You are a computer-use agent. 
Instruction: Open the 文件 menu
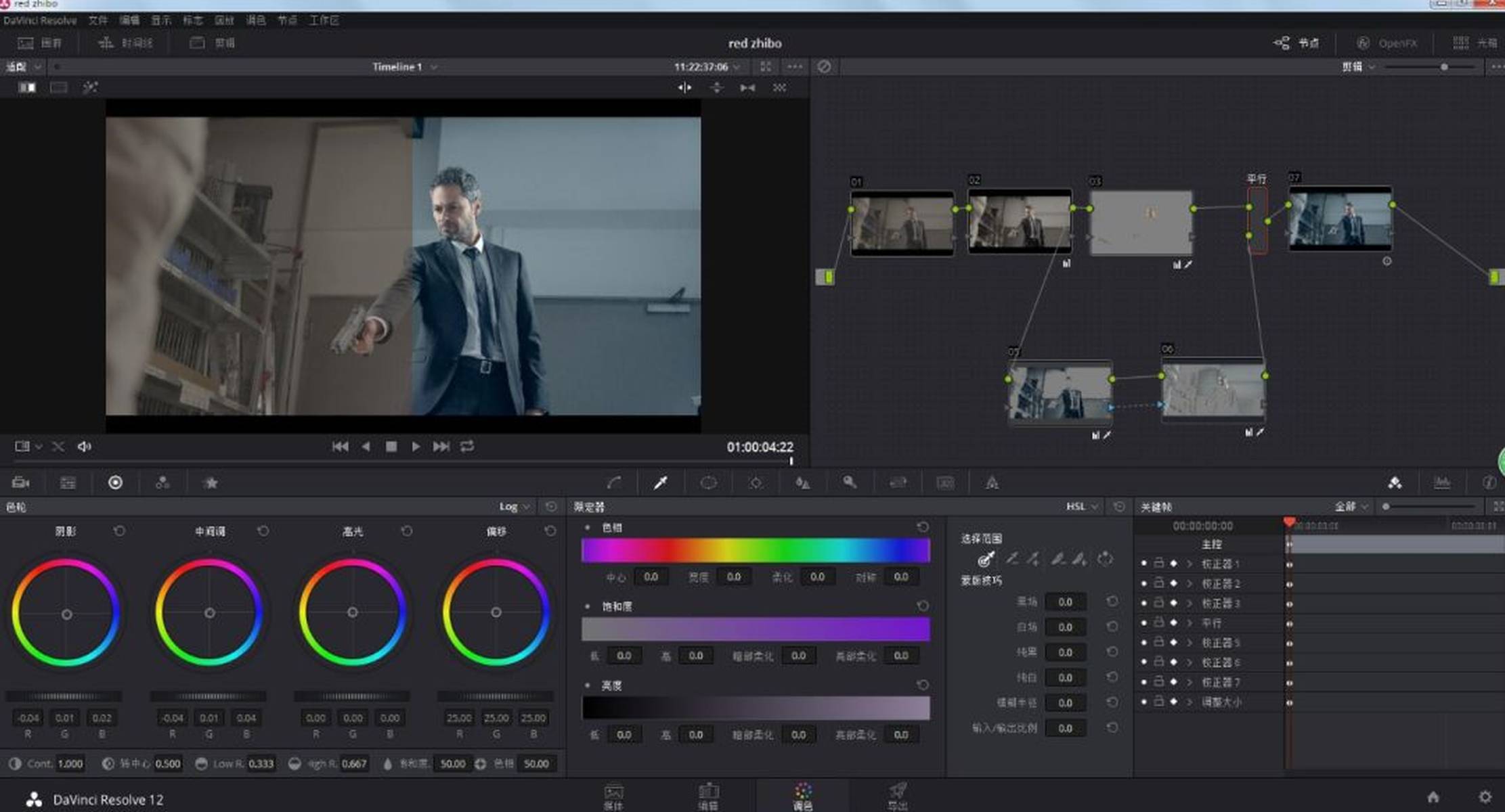pyautogui.click(x=97, y=20)
